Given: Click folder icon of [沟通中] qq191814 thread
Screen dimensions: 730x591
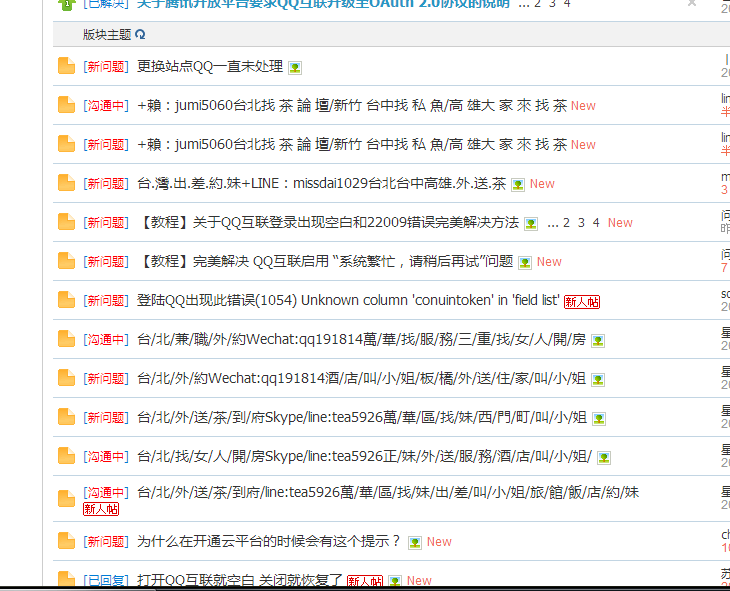Looking at the screenshot, I should pyautogui.click(x=66, y=339).
